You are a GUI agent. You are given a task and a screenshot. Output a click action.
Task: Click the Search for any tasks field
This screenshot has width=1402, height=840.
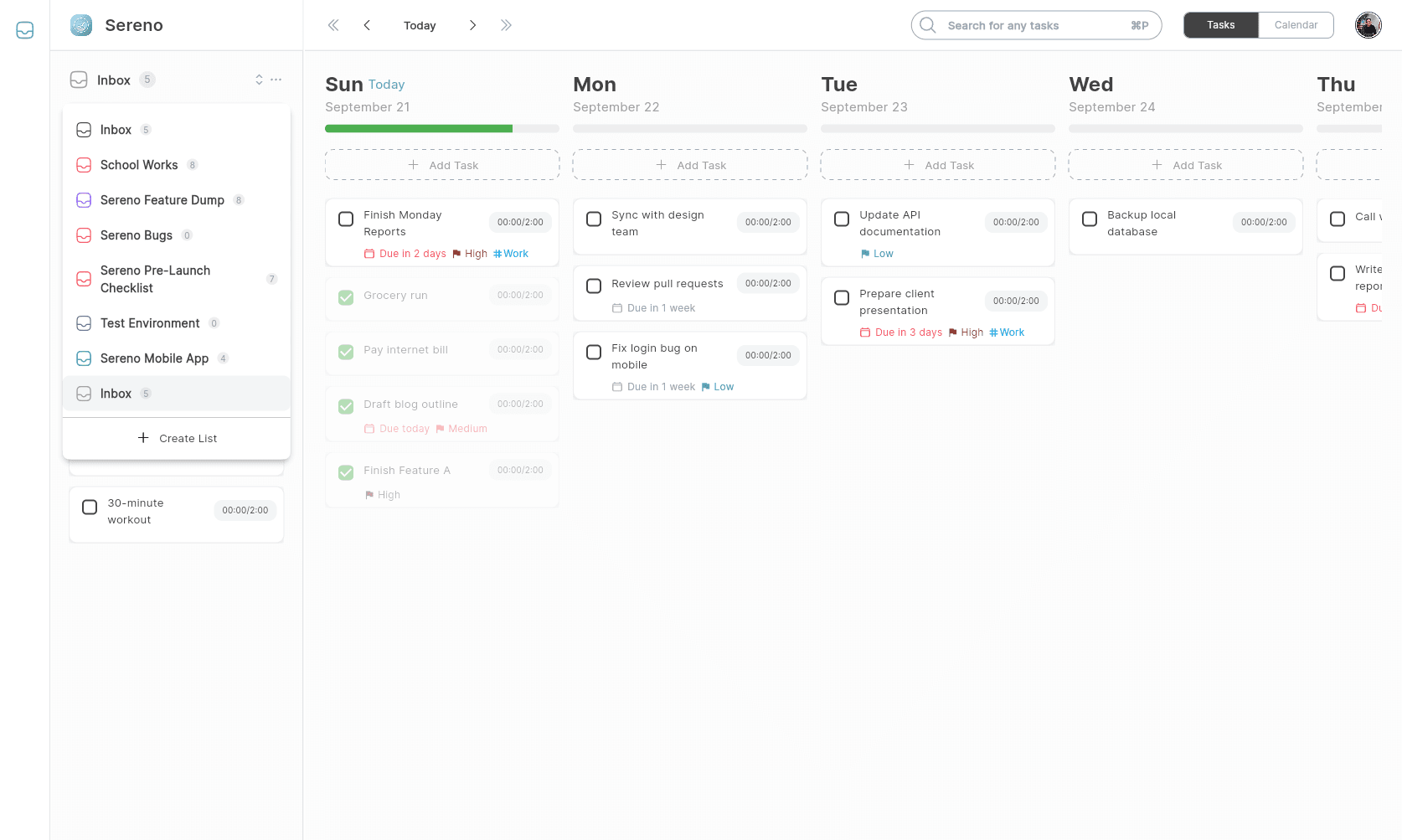[1035, 25]
